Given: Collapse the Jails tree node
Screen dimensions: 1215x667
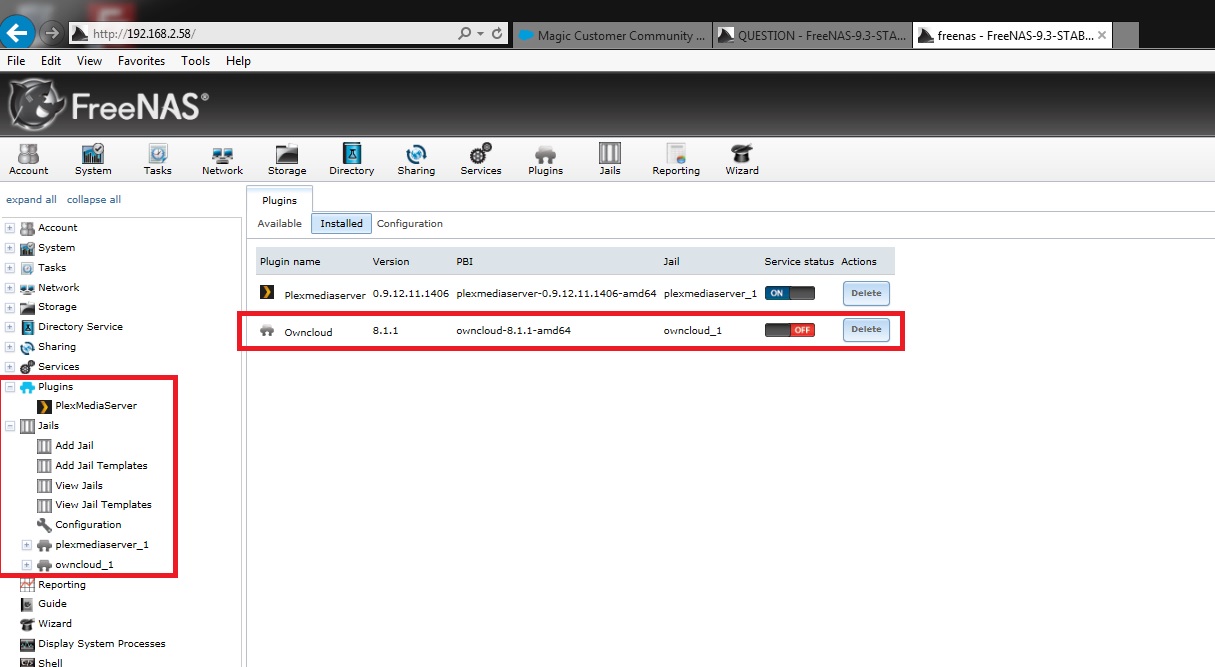Looking at the screenshot, I should (x=10, y=426).
